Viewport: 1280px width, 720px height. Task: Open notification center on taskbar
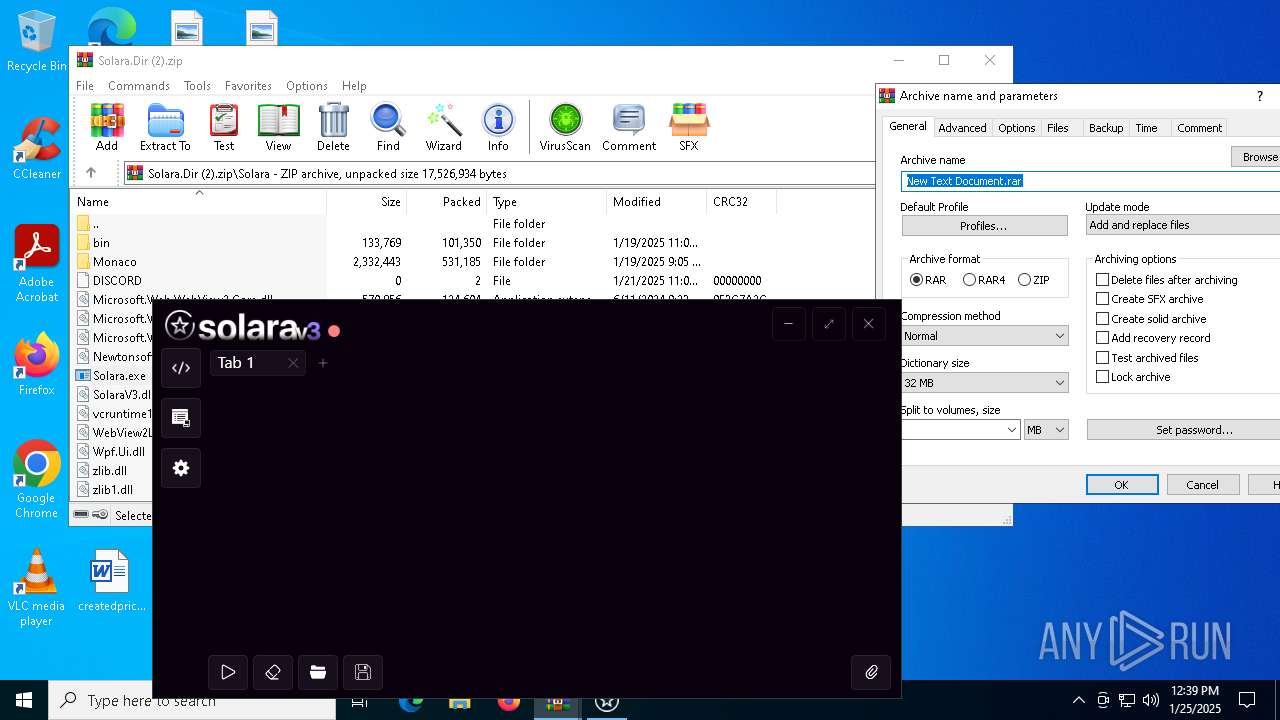(1247, 700)
